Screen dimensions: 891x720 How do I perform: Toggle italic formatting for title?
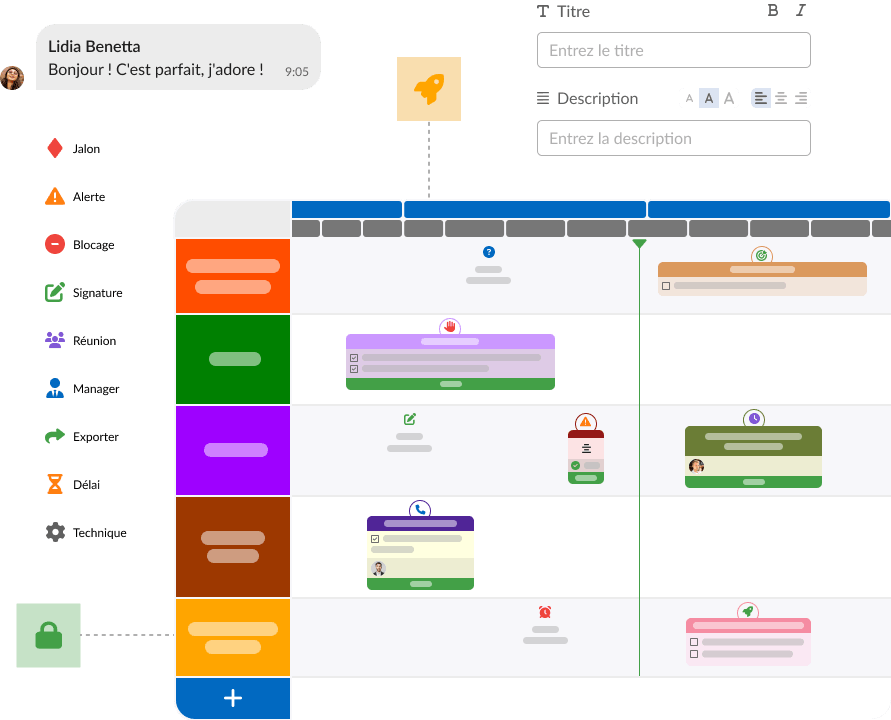pyautogui.click(x=801, y=10)
